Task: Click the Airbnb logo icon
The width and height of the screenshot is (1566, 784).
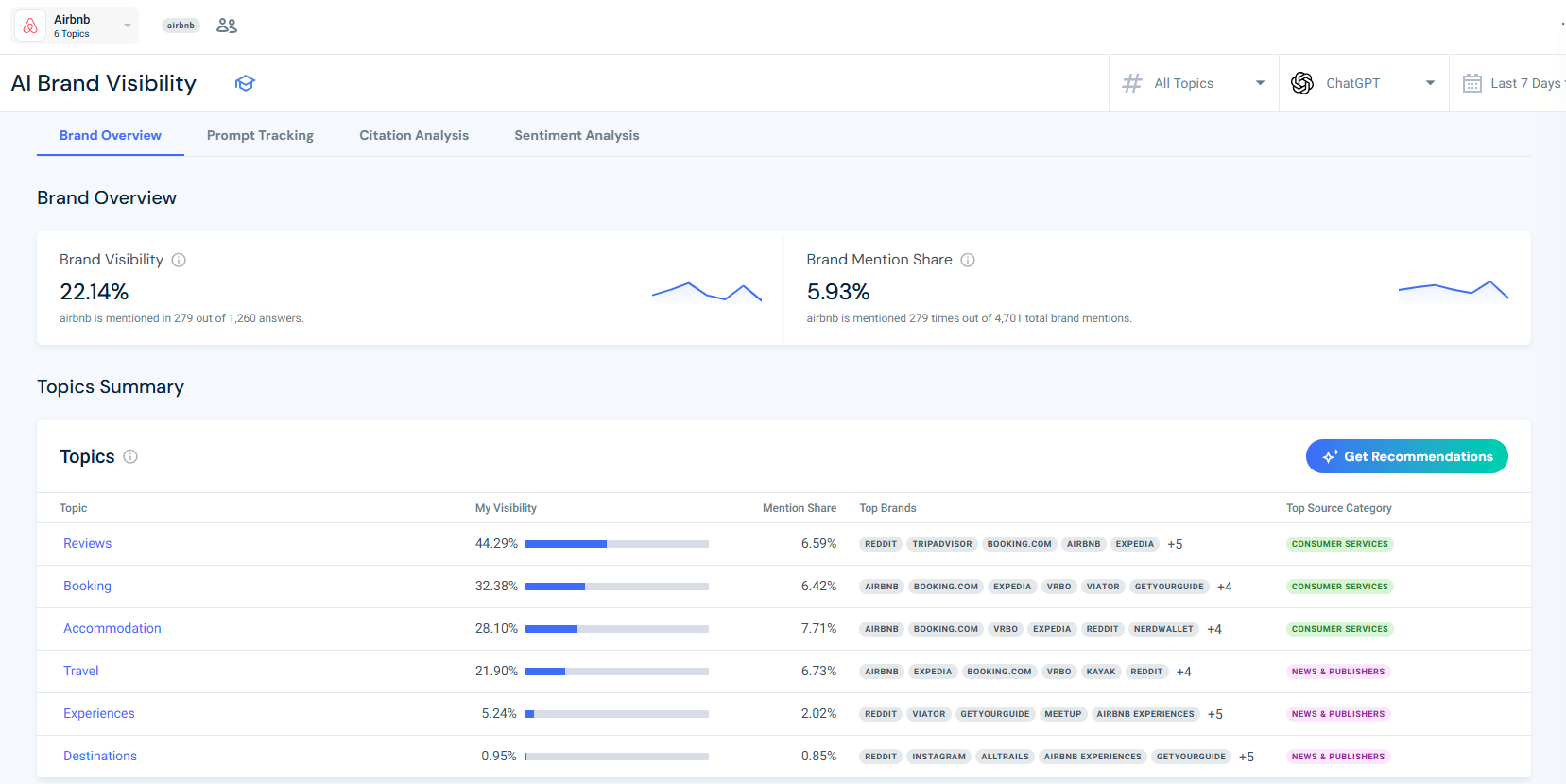Action: pyautogui.click(x=30, y=26)
